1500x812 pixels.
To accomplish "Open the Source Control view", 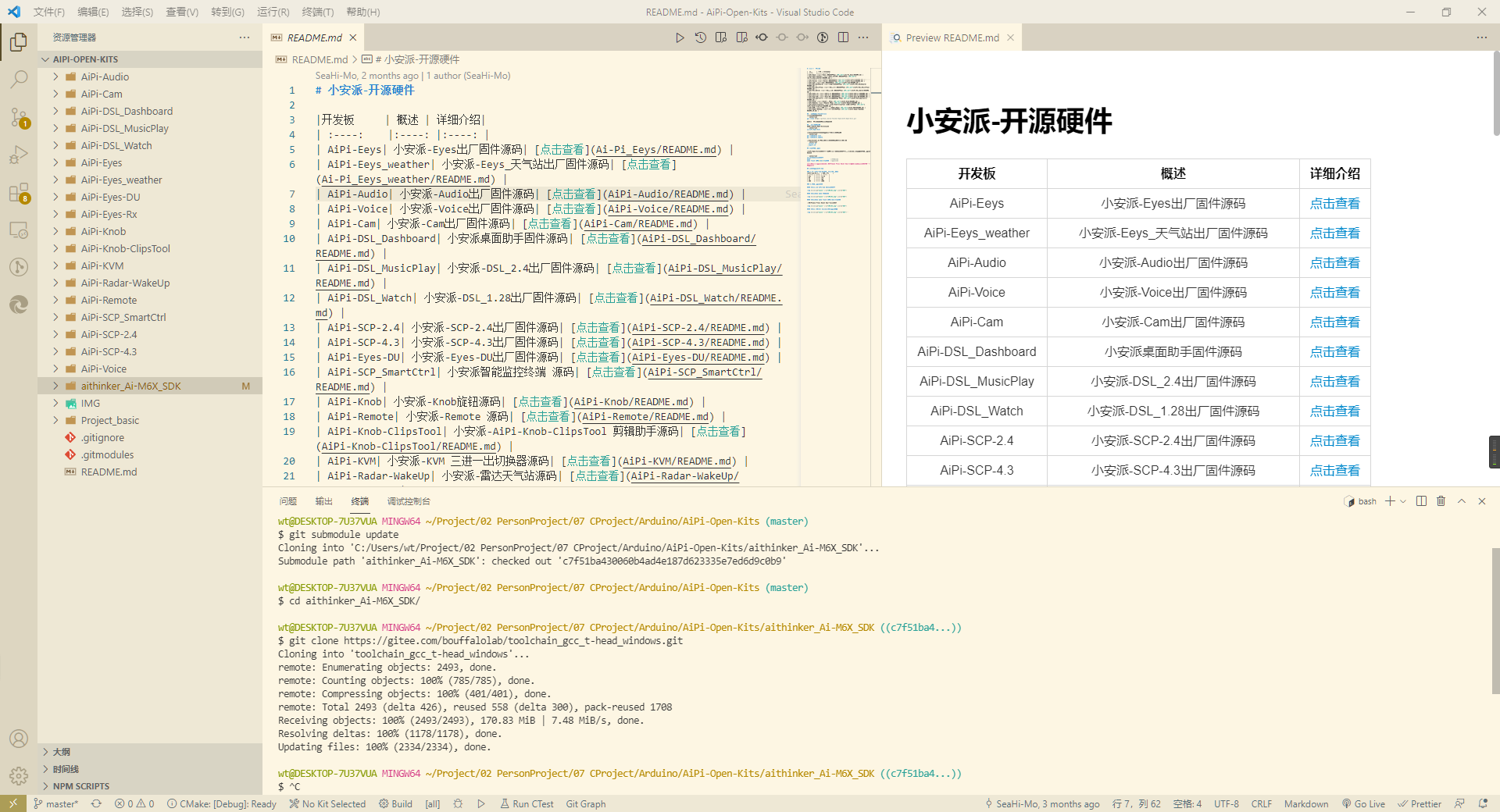I will point(19,117).
